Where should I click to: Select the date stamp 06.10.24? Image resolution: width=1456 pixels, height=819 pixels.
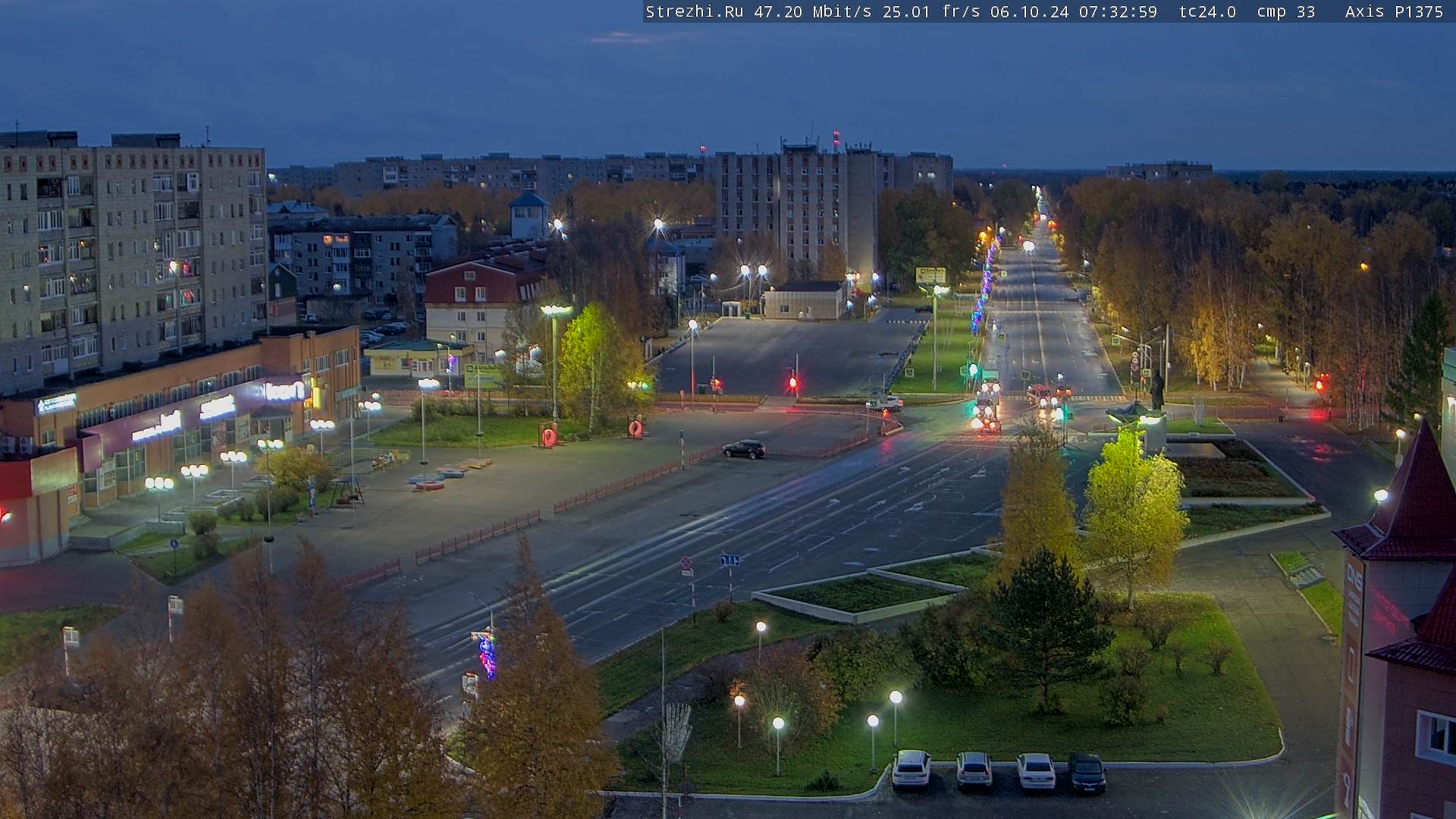click(x=1029, y=11)
